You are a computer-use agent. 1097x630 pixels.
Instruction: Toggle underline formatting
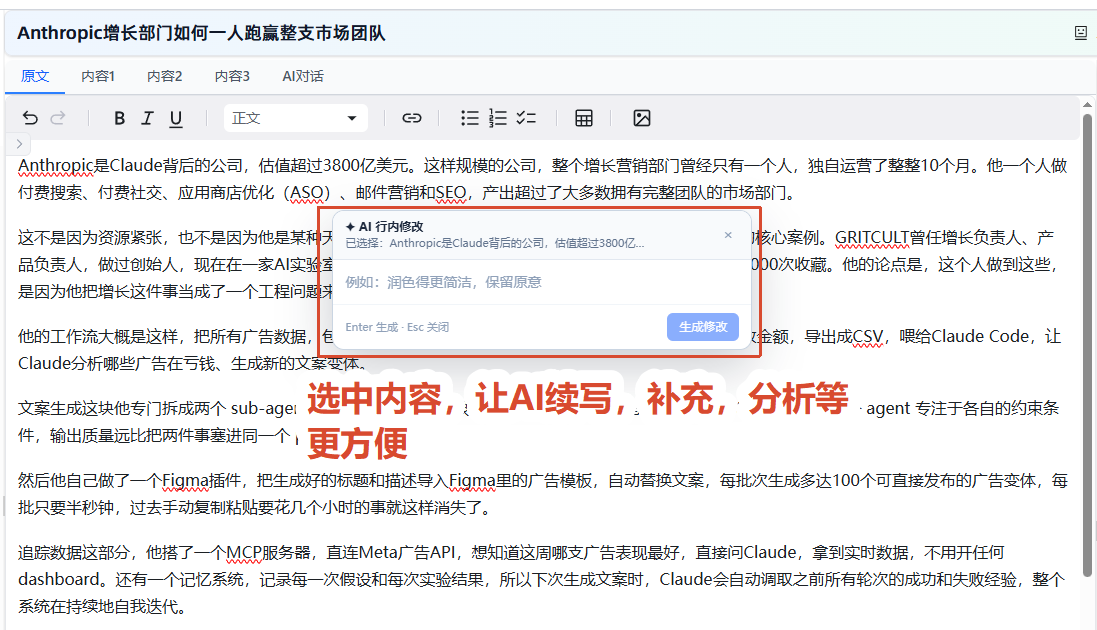pos(176,118)
